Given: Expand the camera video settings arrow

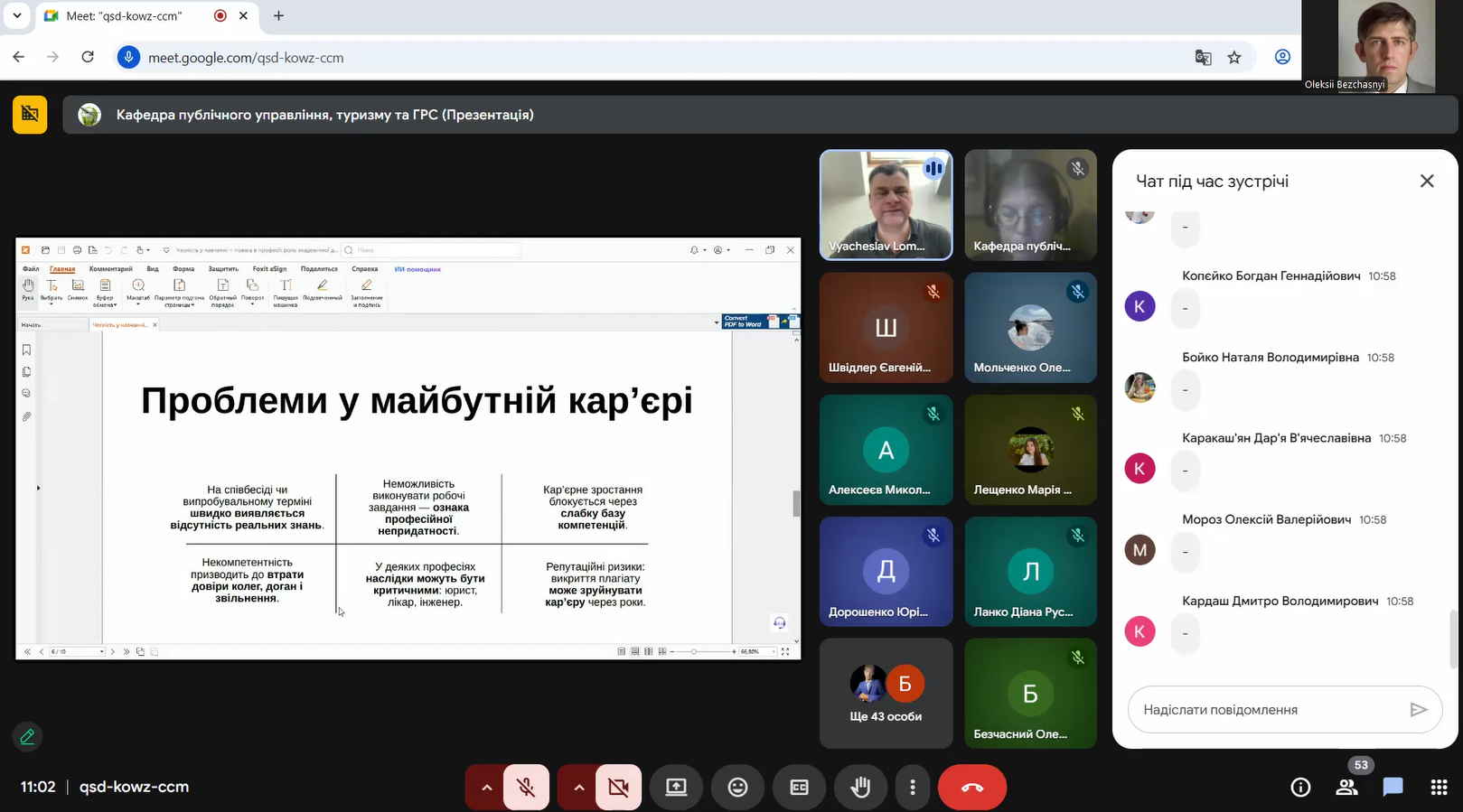Looking at the screenshot, I should (x=579, y=788).
